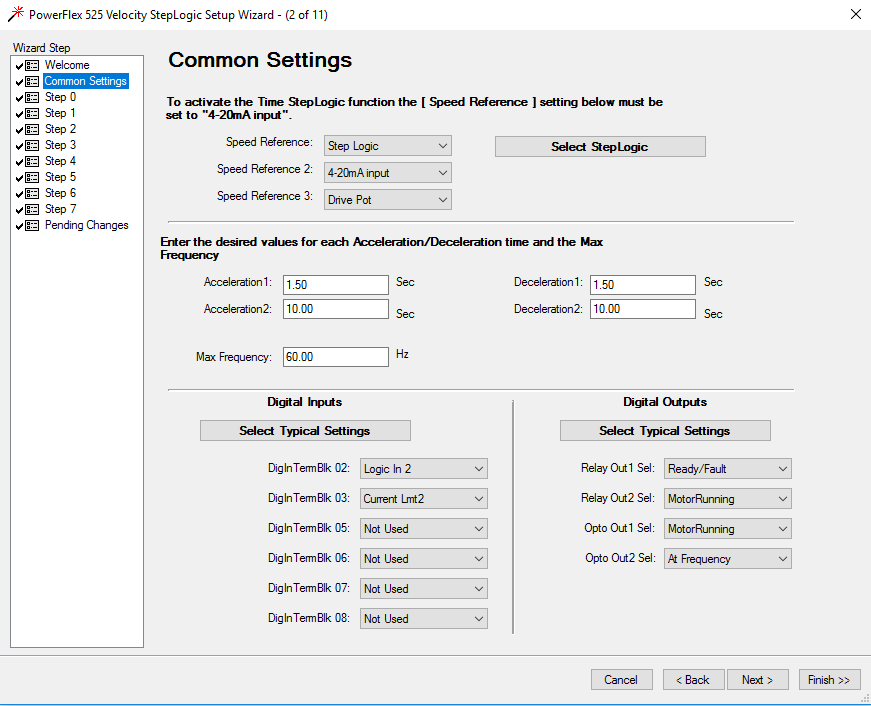Go back to the previous wizard page
This screenshot has height=706, width=871.
point(693,679)
